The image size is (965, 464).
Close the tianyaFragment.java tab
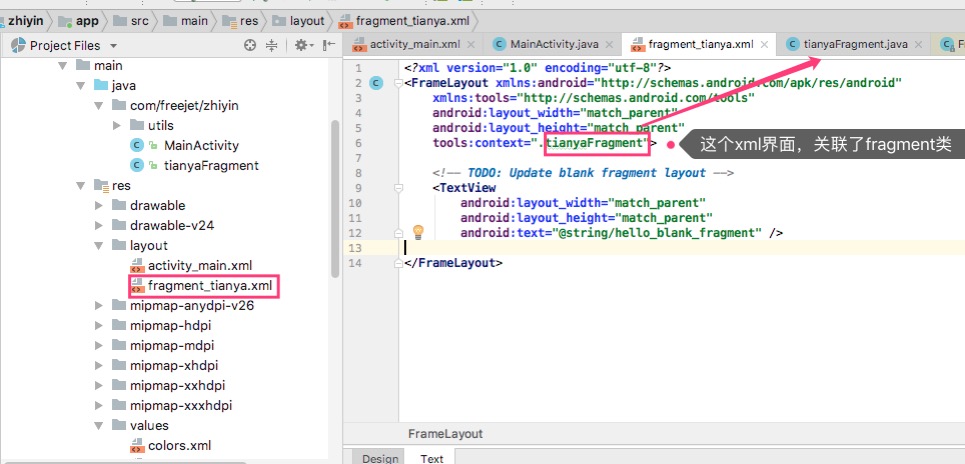click(919, 44)
